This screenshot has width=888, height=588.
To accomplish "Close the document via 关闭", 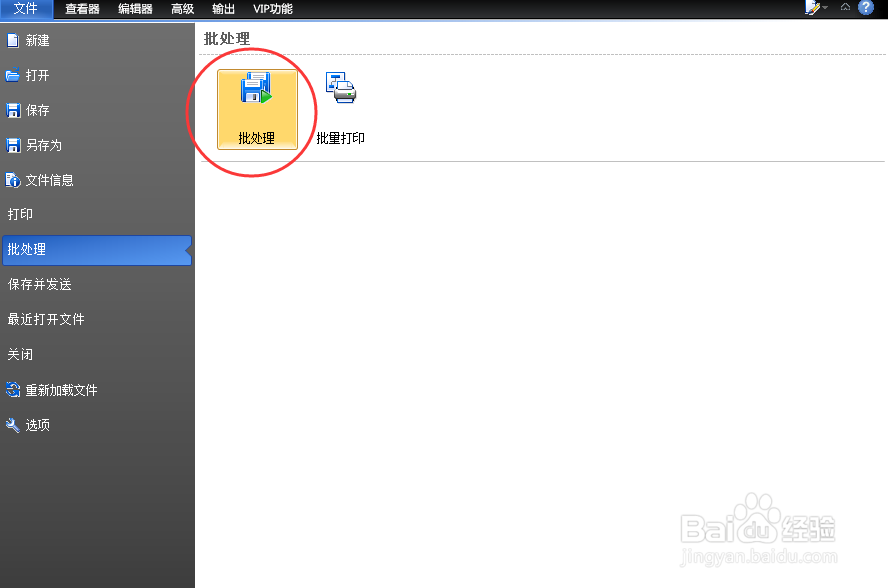I will pos(22,354).
